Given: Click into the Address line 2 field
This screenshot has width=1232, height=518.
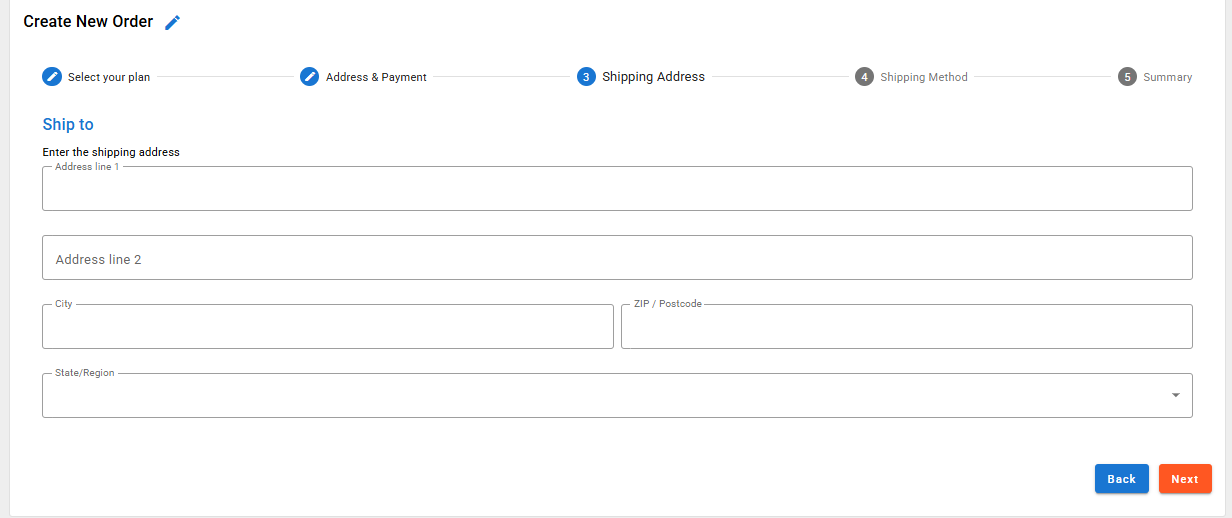Looking at the screenshot, I should tap(617, 258).
